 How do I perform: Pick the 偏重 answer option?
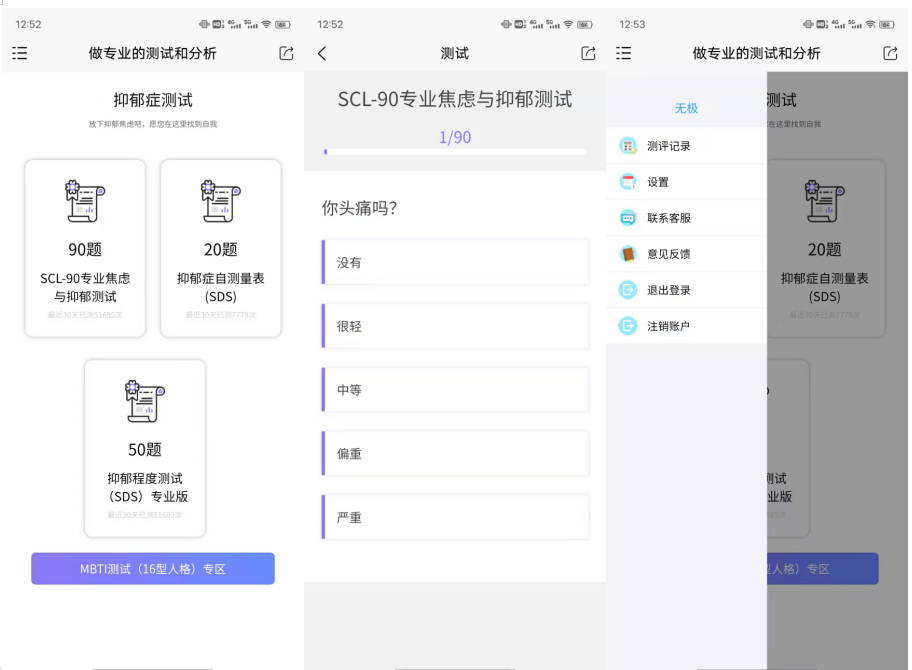pyautogui.click(x=455, y=454)
